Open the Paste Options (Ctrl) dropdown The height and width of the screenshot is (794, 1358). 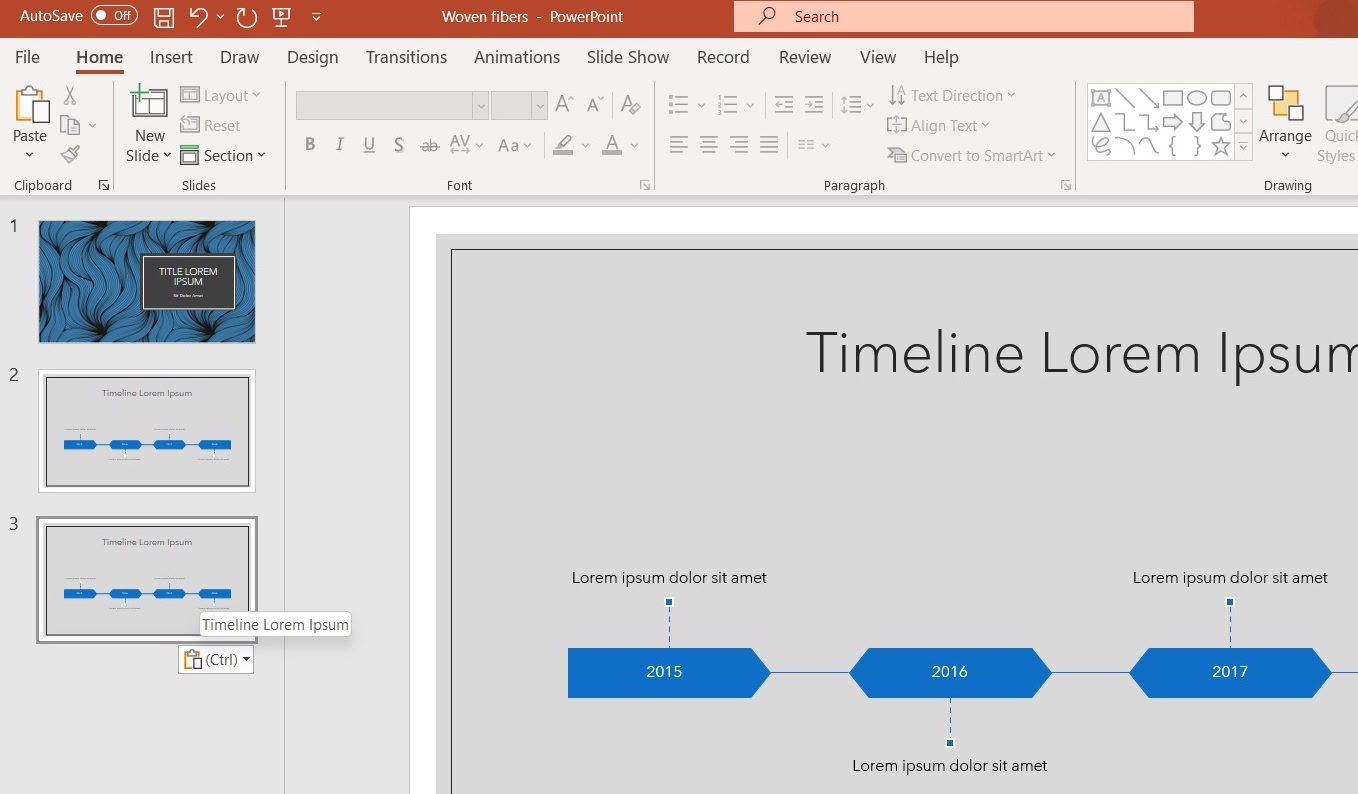point(216,660)
